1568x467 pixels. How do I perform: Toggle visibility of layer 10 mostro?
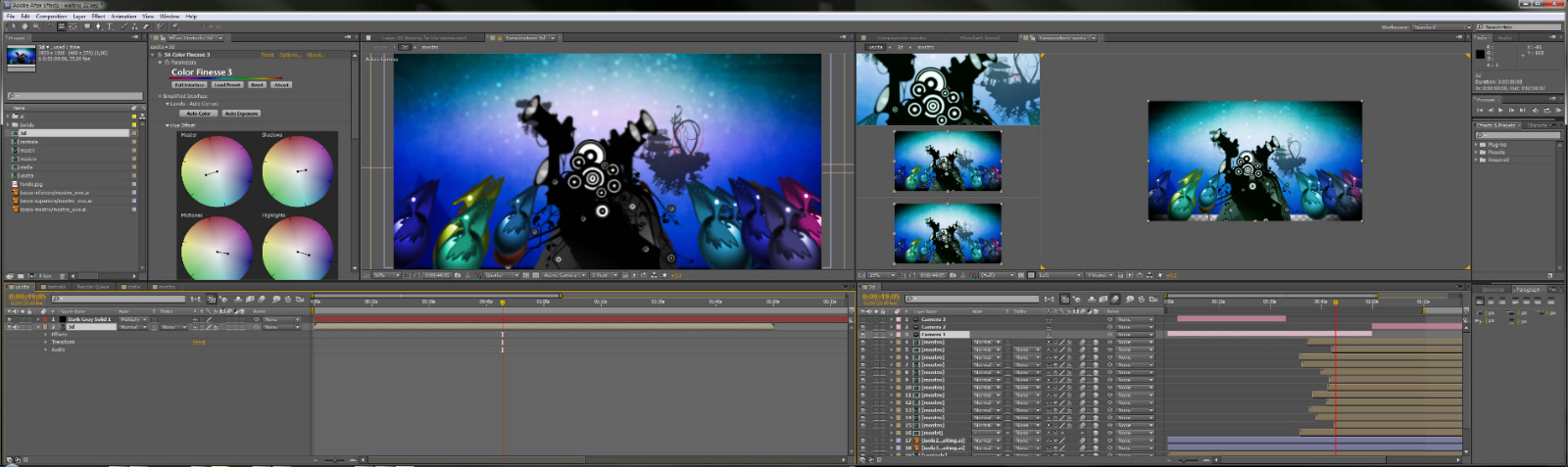(x=862, y=388)
